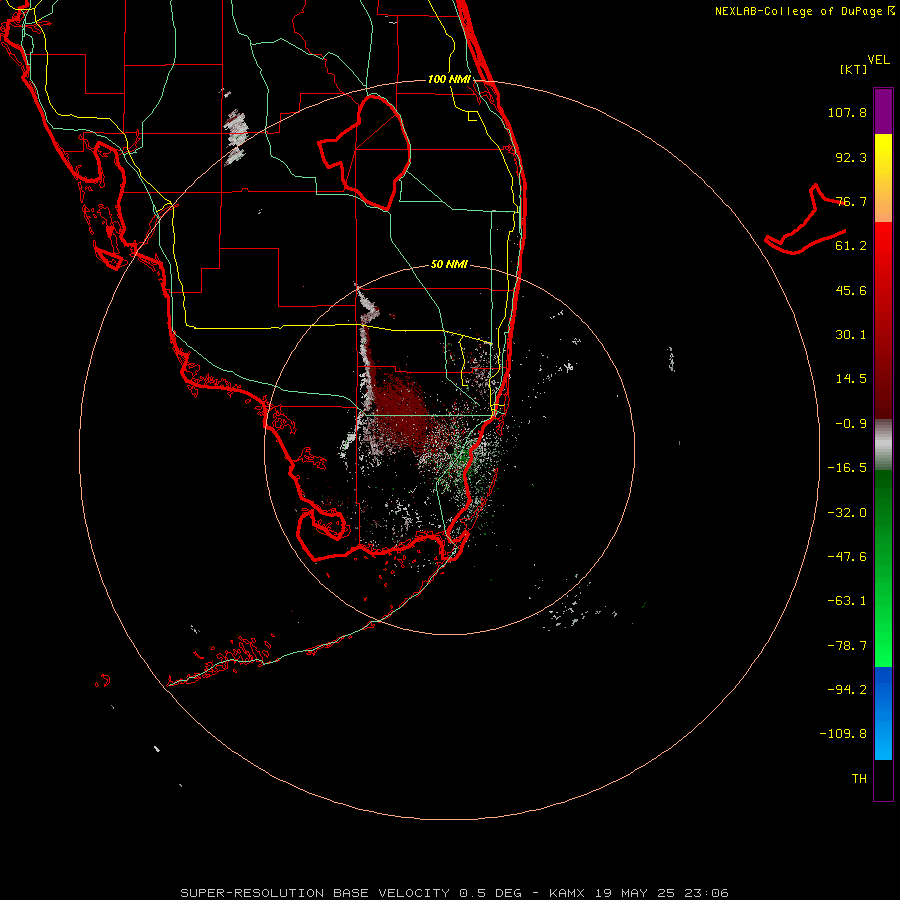Select the -47.6 velocity scale value
This screenshot has height=900, width=900.
(x=847, y=557)
